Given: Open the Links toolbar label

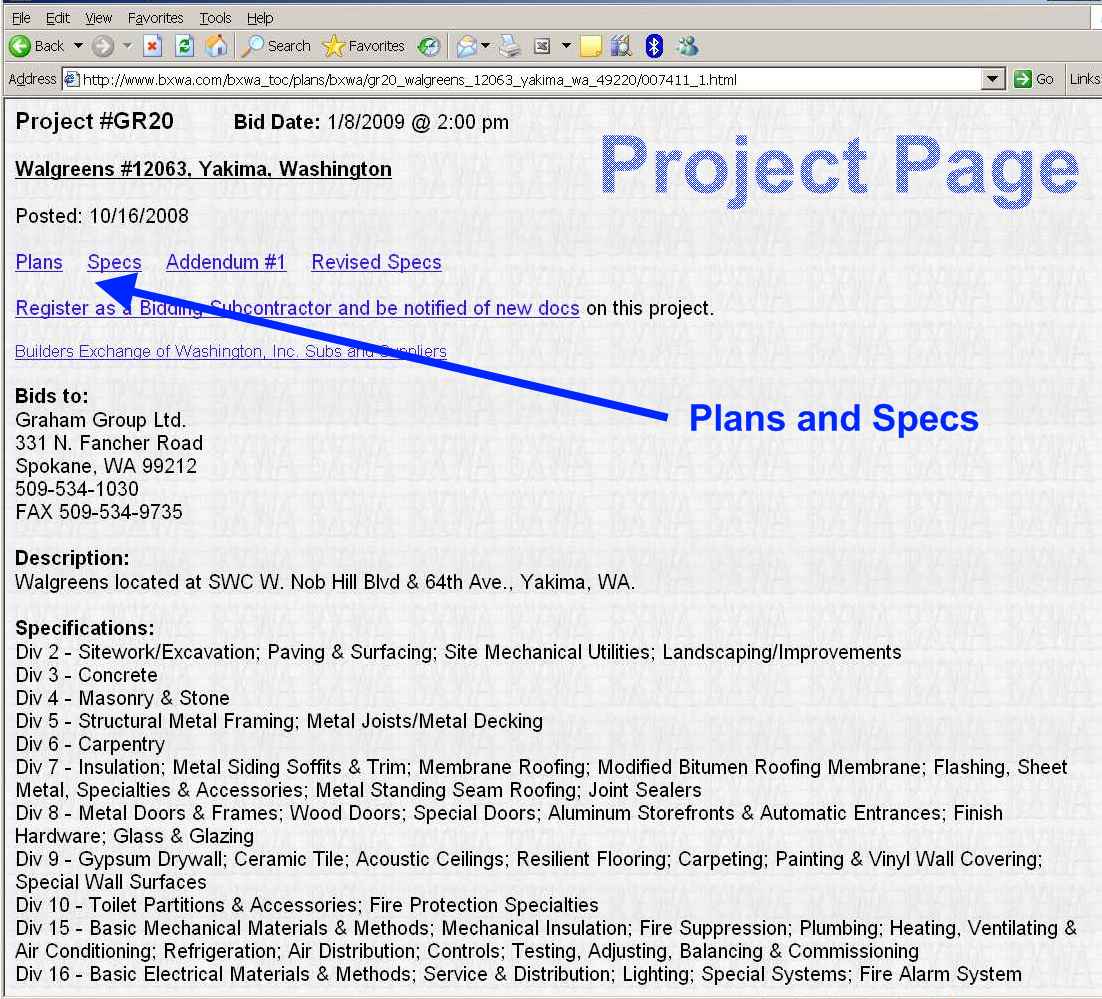Looking at the screenshot, I should pyautogui.click(x=1084, y=79).
